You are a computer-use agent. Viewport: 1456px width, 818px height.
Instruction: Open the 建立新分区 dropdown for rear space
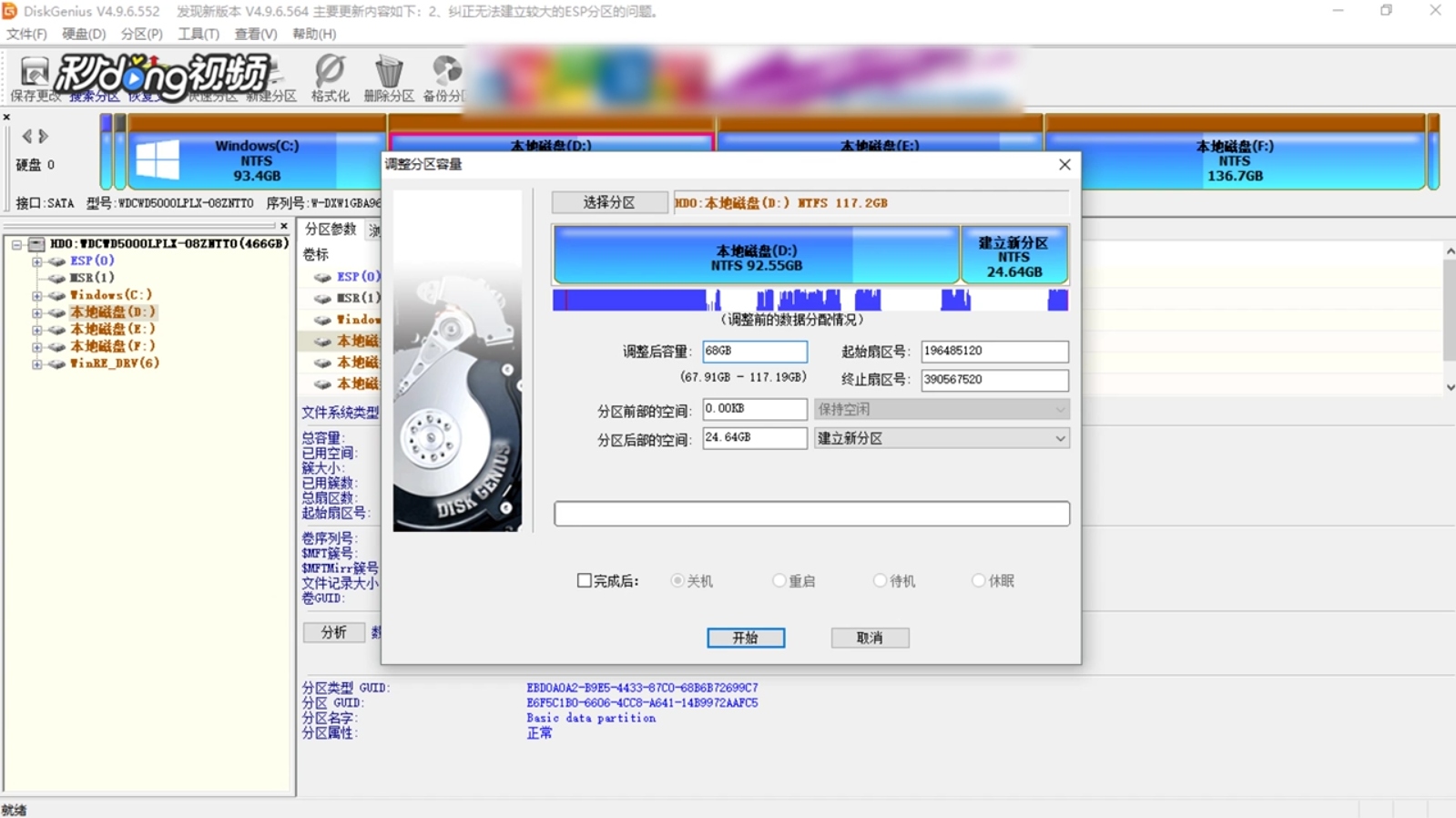[x=942, y=438]
